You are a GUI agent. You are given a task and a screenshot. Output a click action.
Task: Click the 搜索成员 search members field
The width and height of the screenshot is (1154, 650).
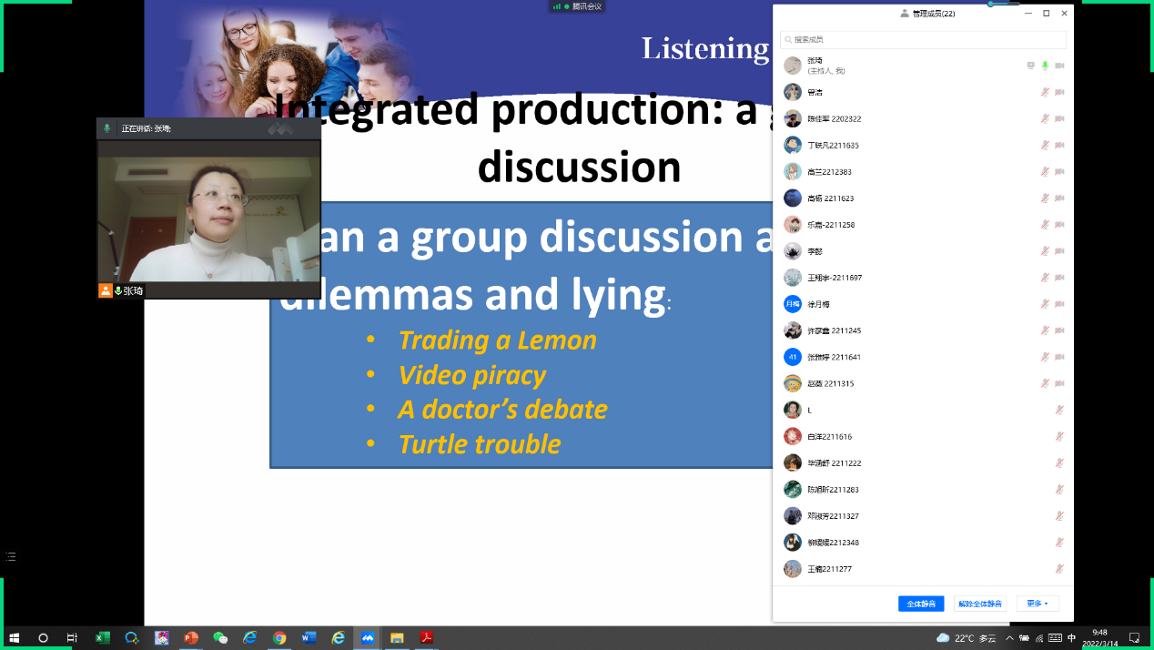point(923,40)
